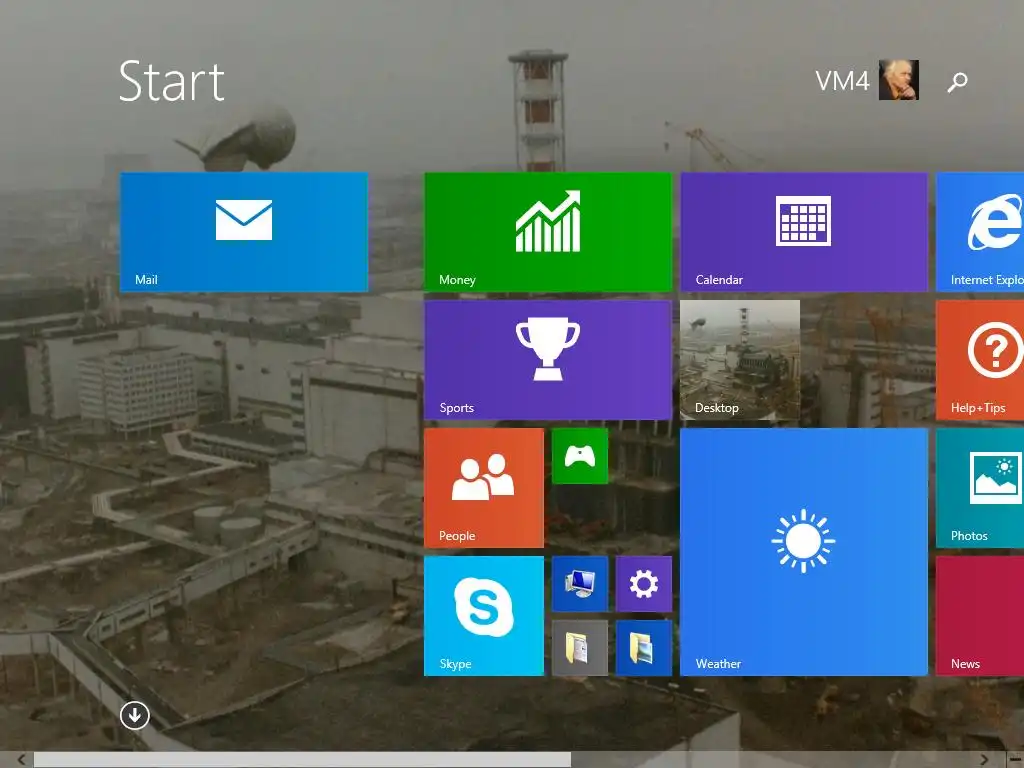Screen dimensions: 1024x768
Task: Open the Help+Tips tile
Action: click(x=980, y=360)
